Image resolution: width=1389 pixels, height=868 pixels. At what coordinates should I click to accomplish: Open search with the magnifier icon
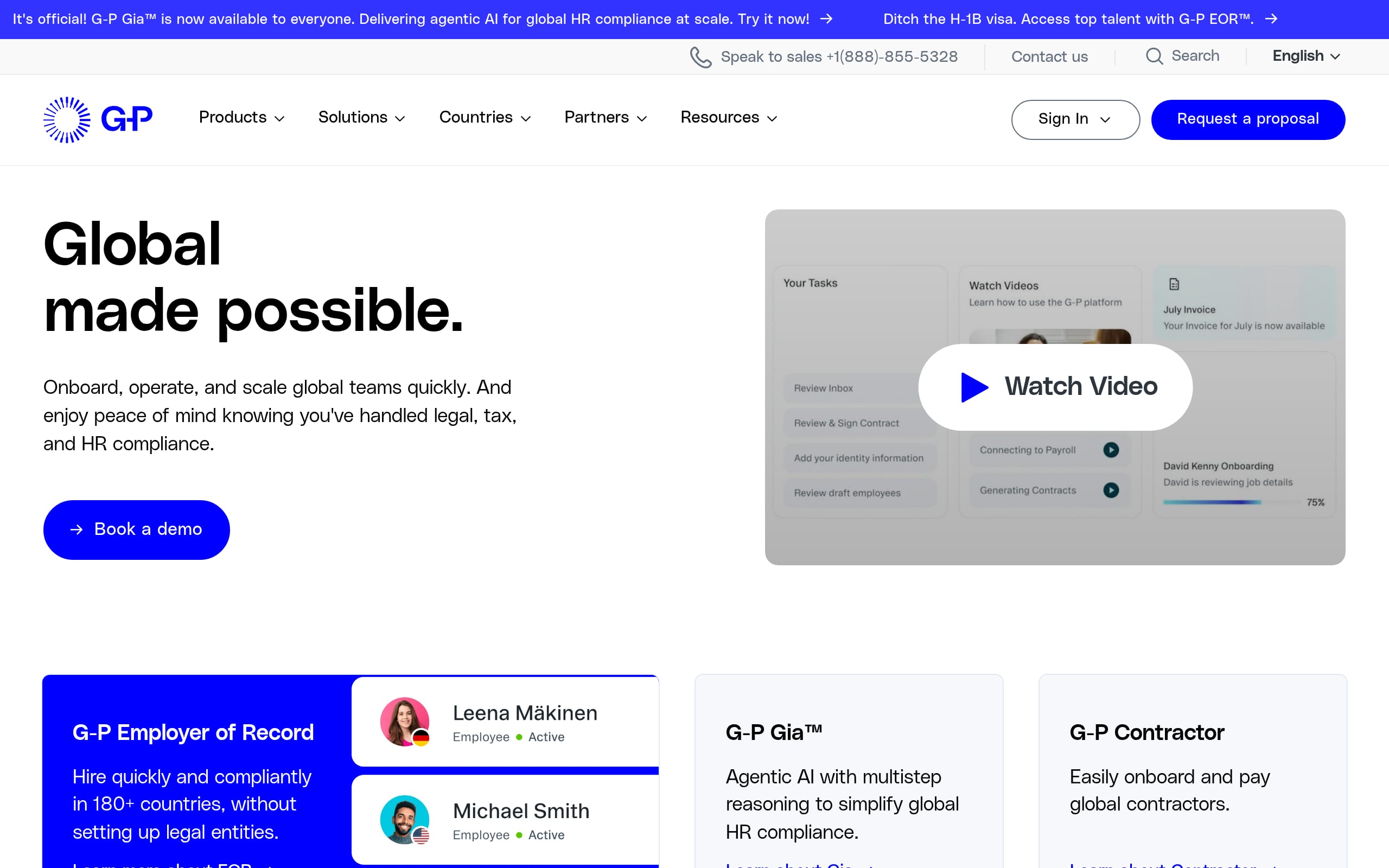coord(1154,56)
